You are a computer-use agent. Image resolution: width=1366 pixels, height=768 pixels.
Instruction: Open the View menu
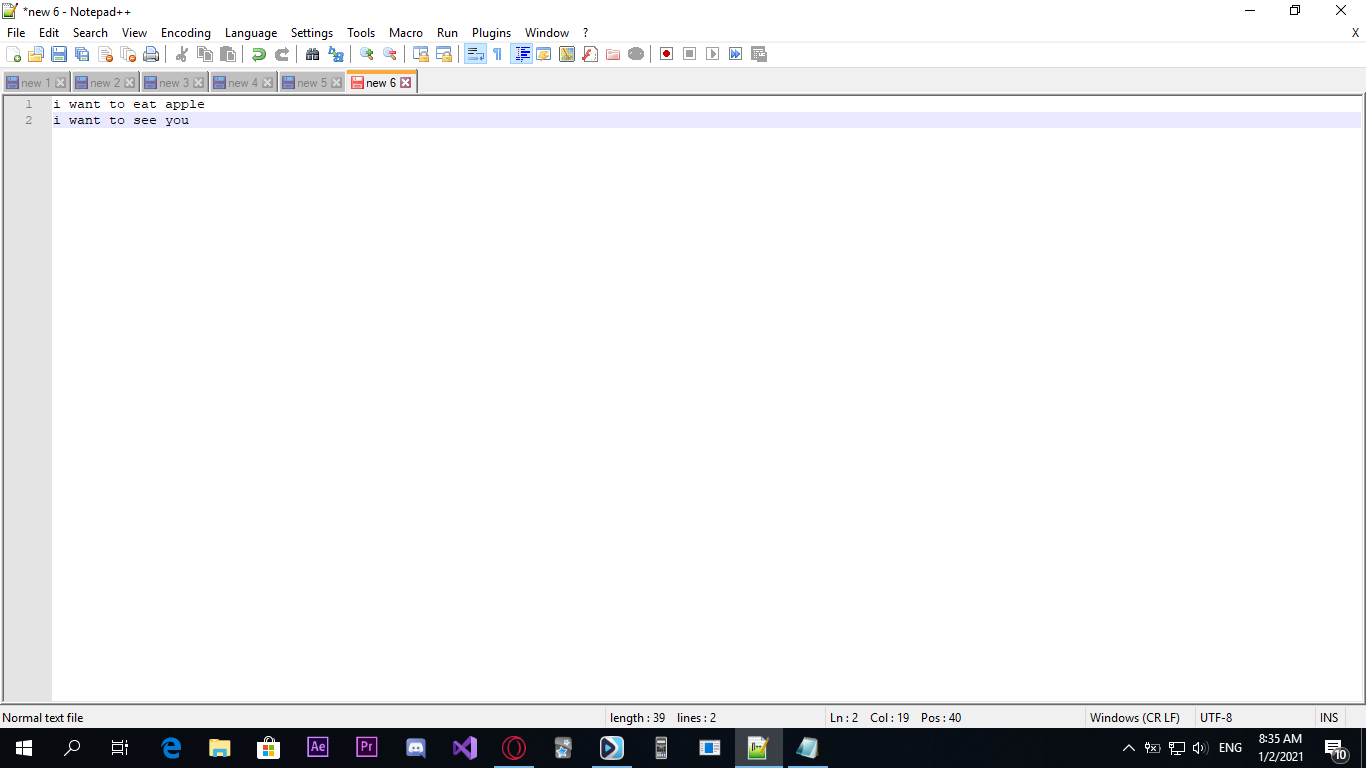click(135, 33)
